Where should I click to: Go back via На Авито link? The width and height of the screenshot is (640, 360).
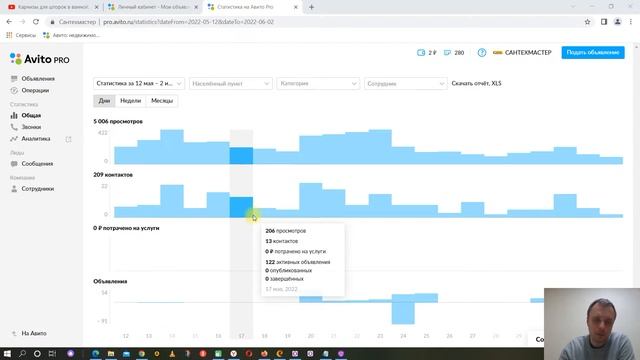click(33, 333)
